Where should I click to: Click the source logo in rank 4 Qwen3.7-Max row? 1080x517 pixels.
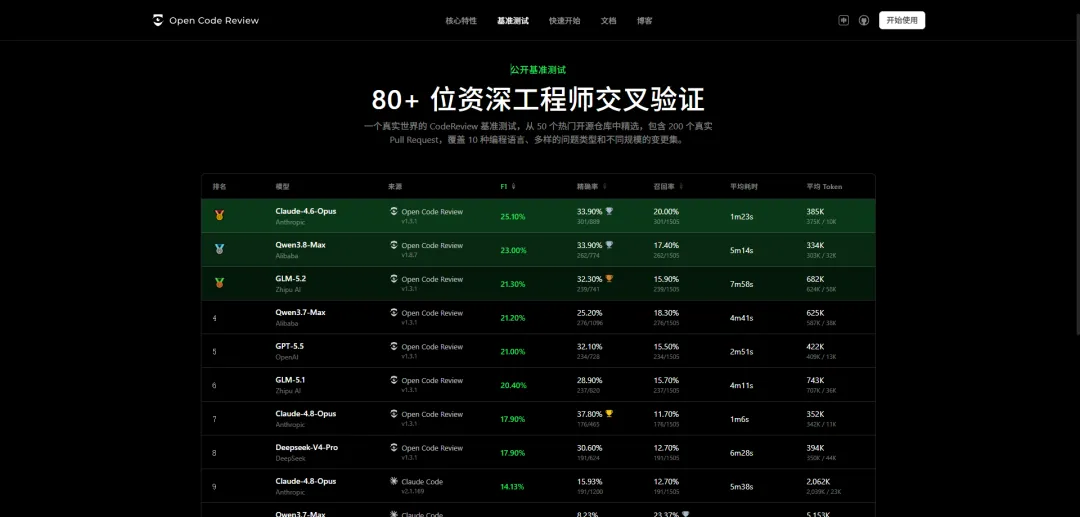(x=394, y=313)
